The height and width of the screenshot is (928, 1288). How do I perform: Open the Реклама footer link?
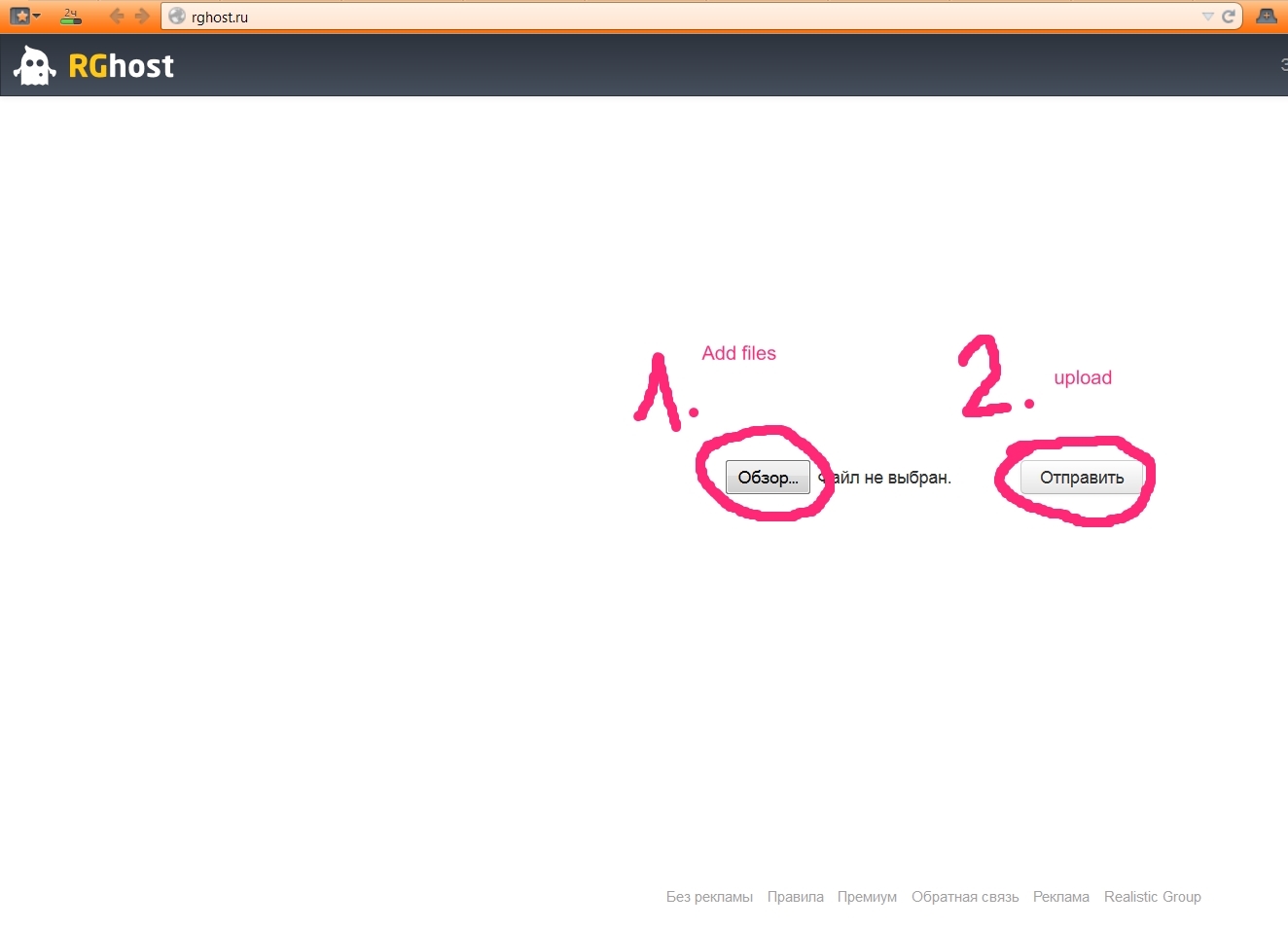coord(1060,897)
